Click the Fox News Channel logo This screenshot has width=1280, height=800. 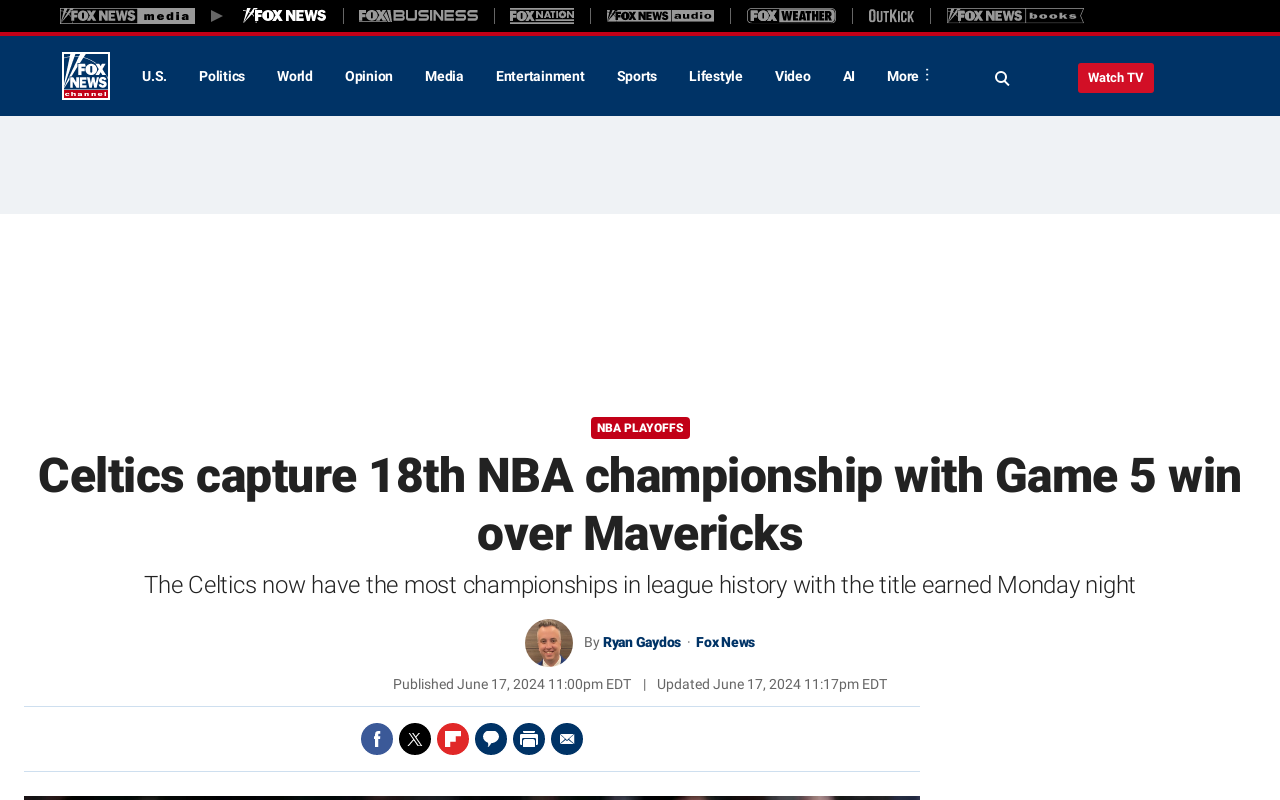click(x=86, y=76)
